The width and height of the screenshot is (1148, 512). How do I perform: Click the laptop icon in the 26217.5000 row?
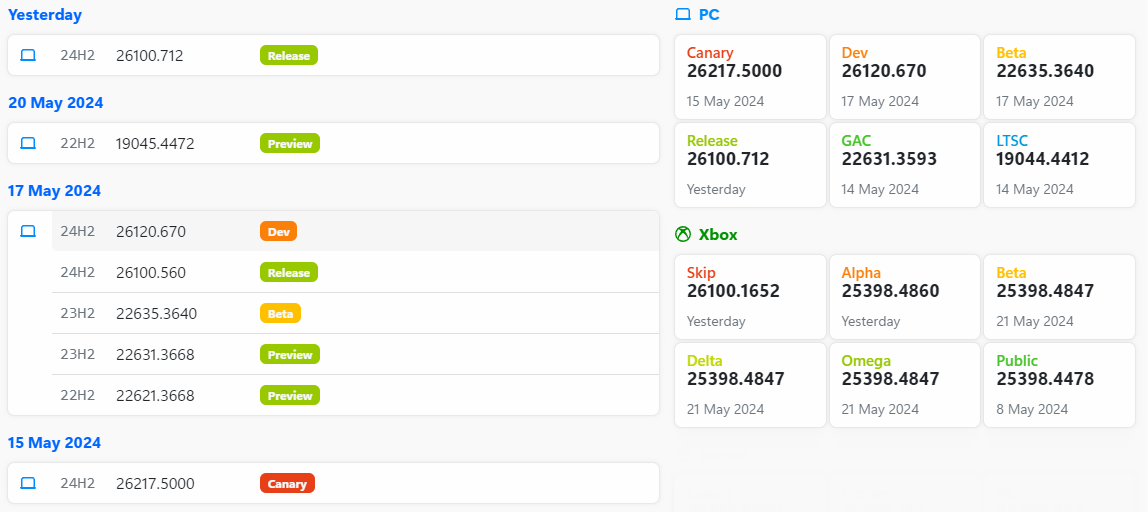point(28,483)
